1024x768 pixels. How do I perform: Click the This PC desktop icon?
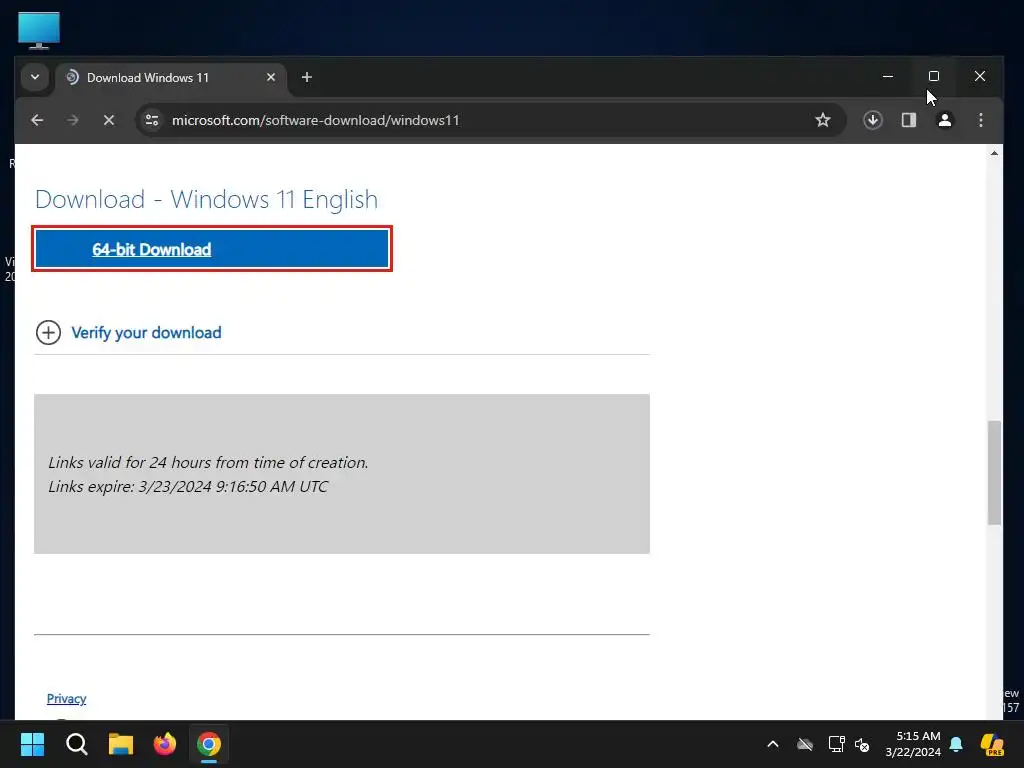pyautogui.click(x=39, y=30)
